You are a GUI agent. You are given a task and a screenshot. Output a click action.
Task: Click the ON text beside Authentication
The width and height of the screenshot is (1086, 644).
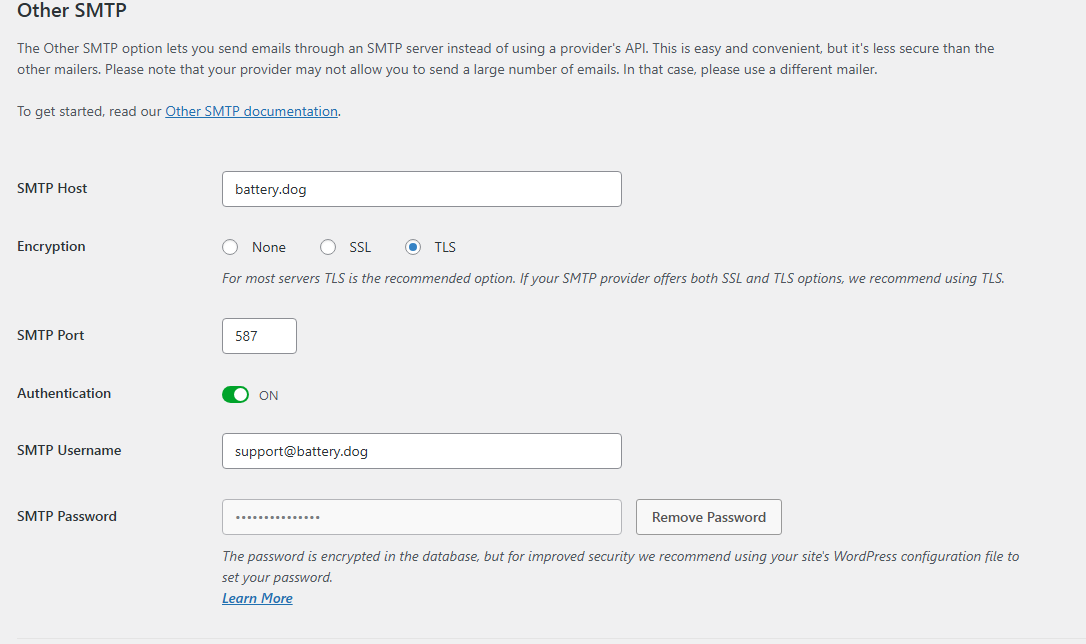(x=268, y=395)
